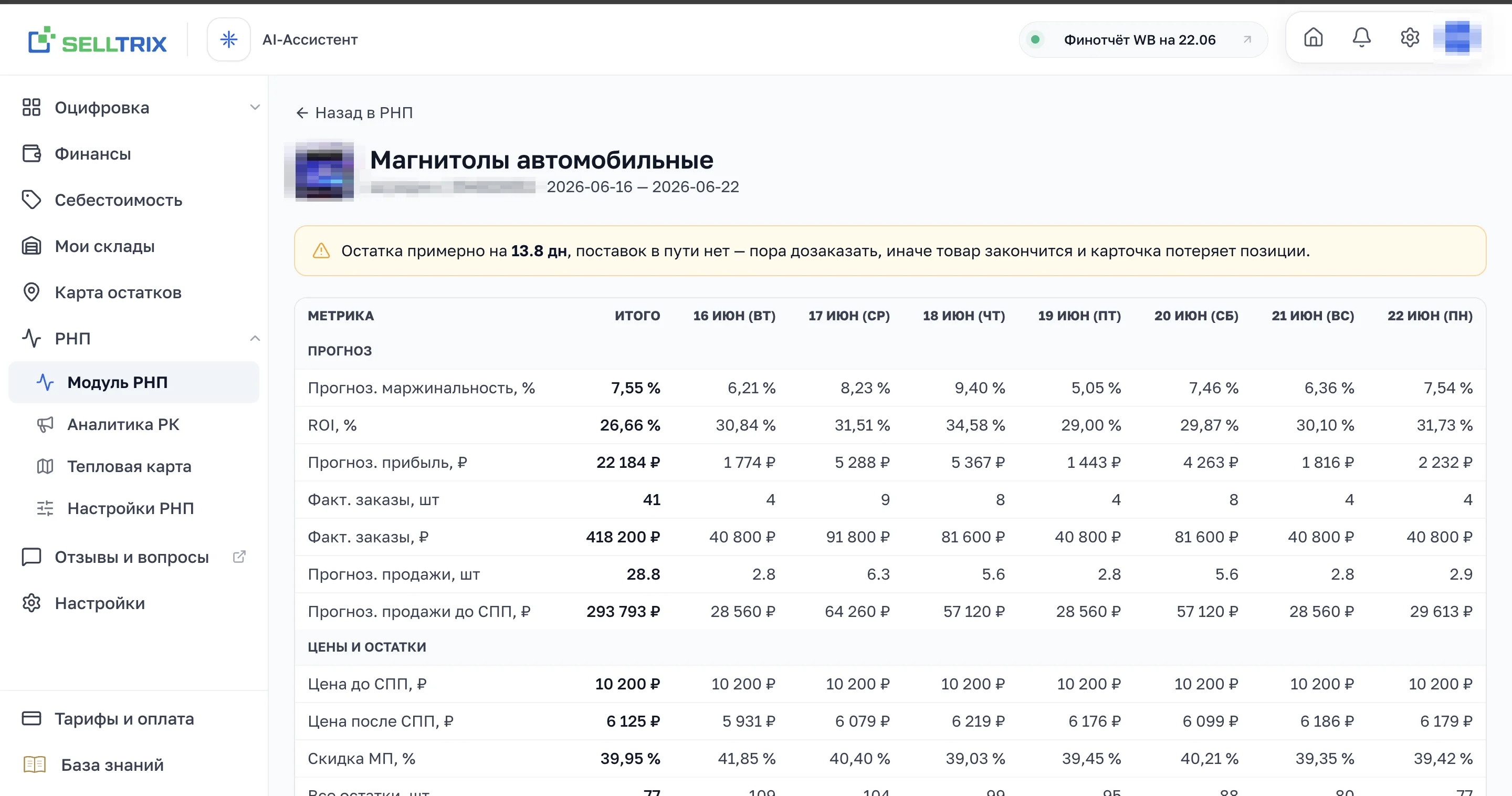Click the Настройки РНП sliders icon
The image size is (1512, 796).
pyautogui.click(x=45, y=508)
